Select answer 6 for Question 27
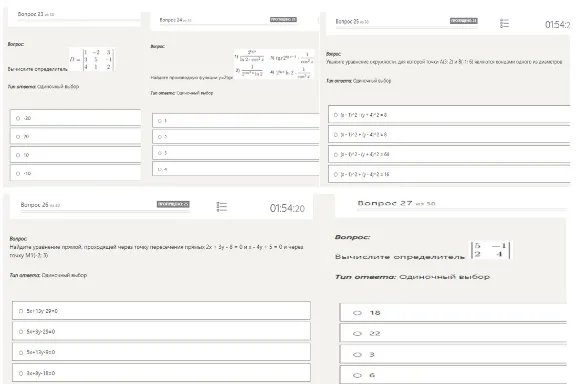 point(453,375)
